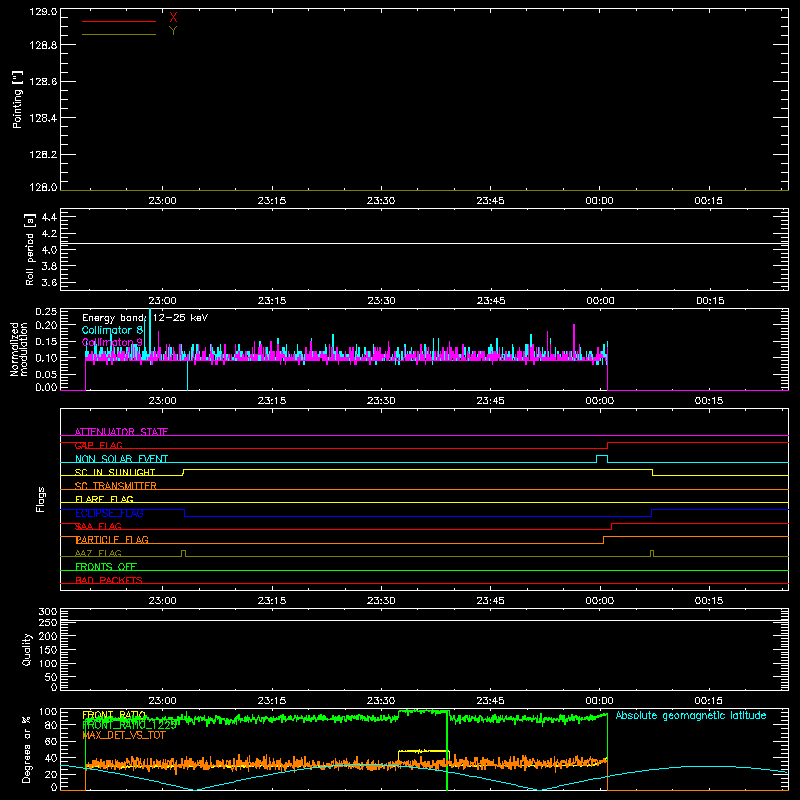Select the Y legend label
Viewport: 800px width, 800px height.
pyautogui.click(x=173, y=31)
